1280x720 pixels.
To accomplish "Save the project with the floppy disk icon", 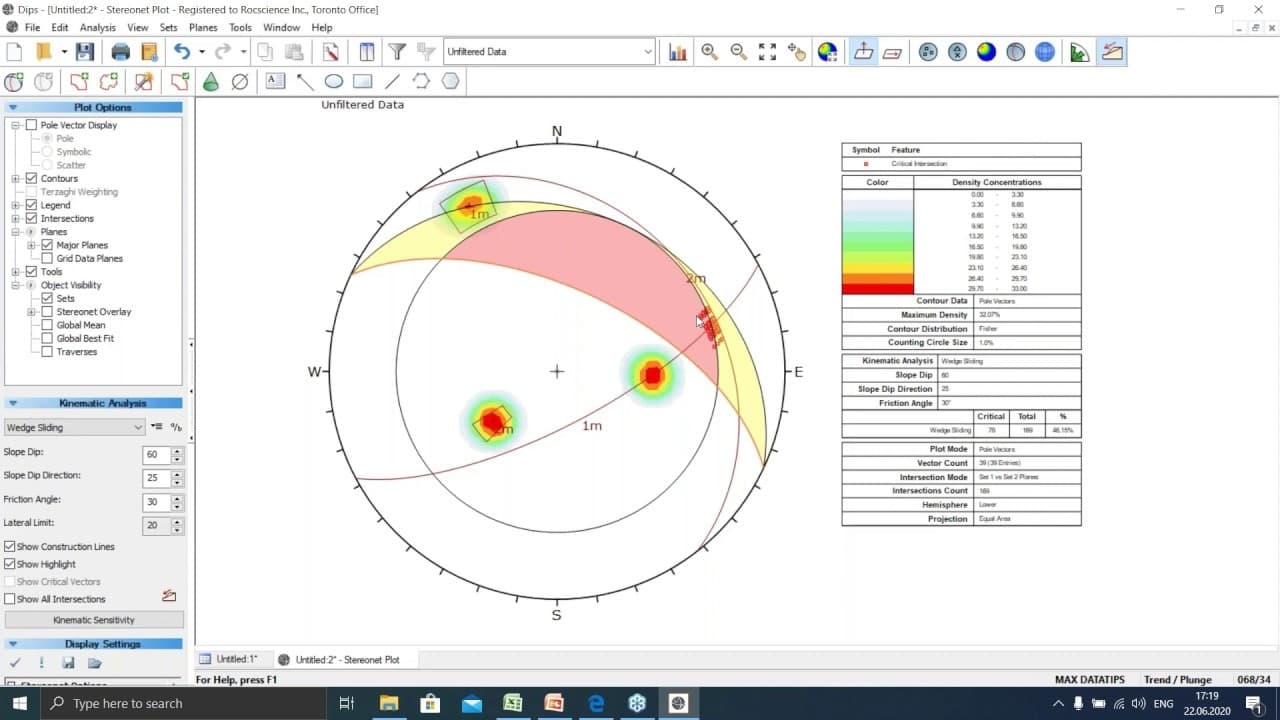I will [84, 52].
